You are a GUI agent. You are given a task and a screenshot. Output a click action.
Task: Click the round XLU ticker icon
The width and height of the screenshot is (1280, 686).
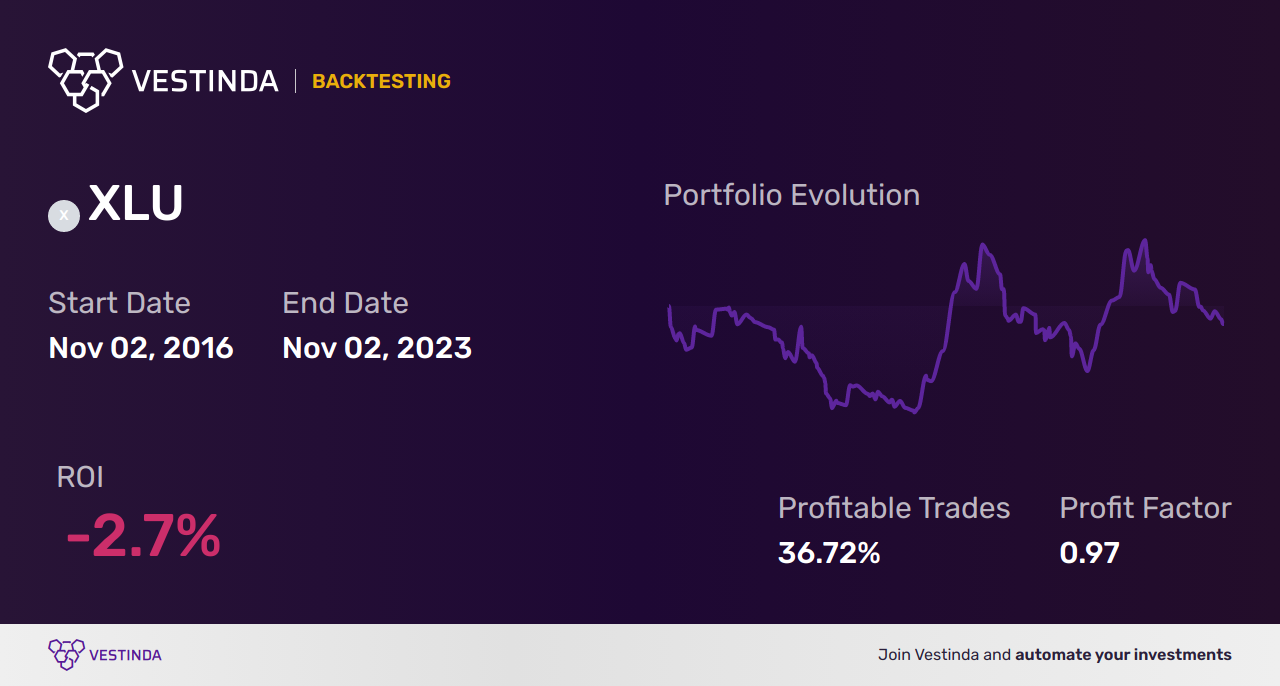pos(64,215)
